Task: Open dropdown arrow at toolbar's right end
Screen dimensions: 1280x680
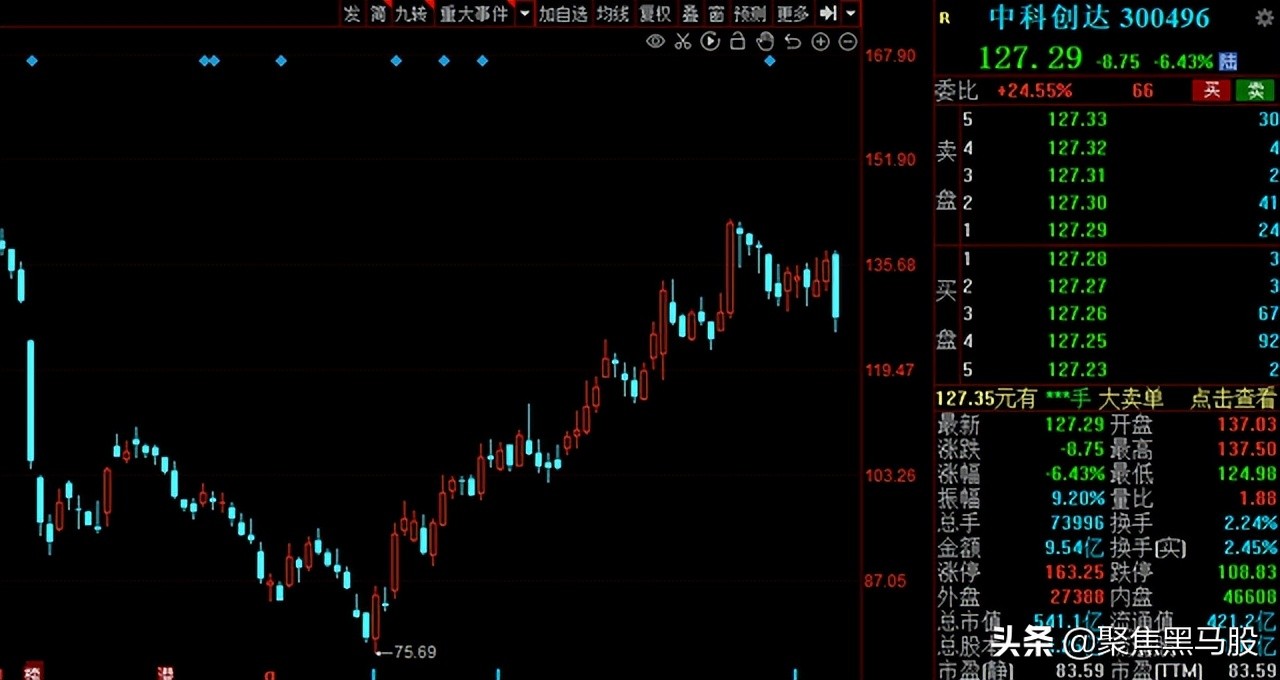Action: (850, 13)
